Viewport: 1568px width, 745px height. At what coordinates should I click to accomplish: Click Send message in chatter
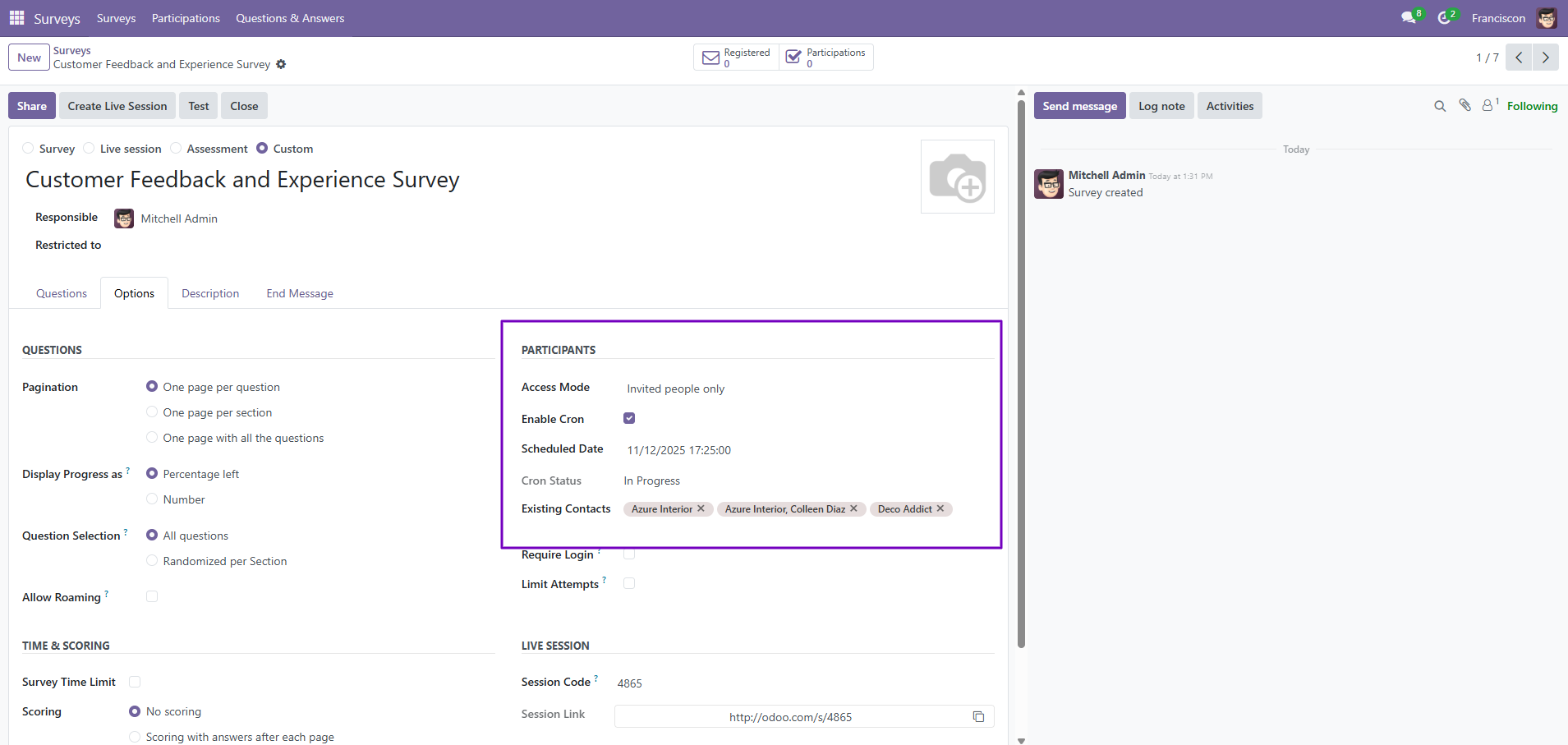pos(1080,106)
